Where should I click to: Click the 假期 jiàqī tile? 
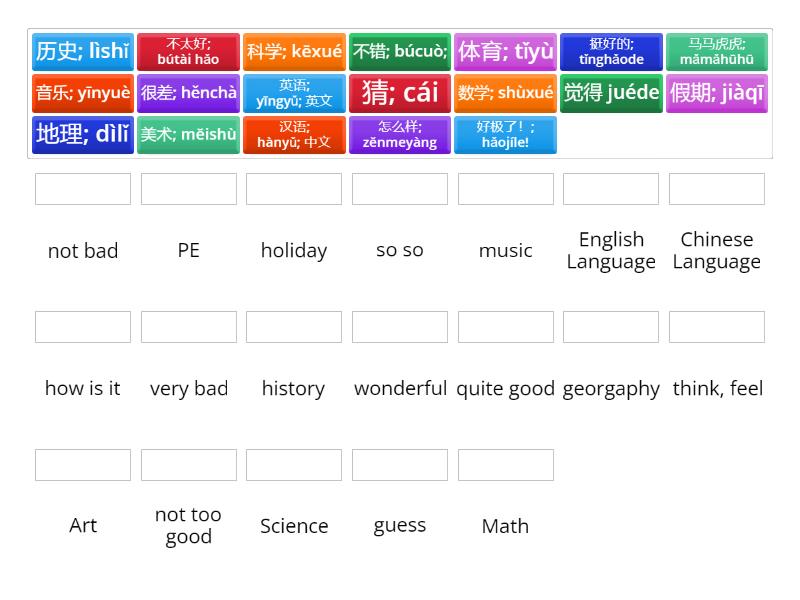point(716,93)
